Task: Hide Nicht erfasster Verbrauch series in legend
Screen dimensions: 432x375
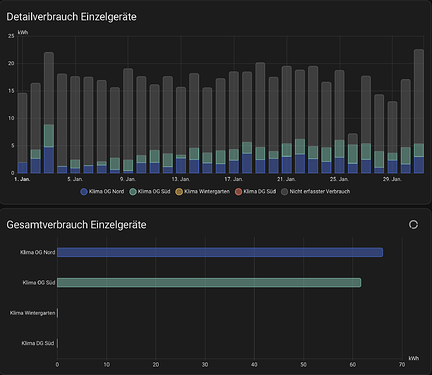Action: pos(315,192)
